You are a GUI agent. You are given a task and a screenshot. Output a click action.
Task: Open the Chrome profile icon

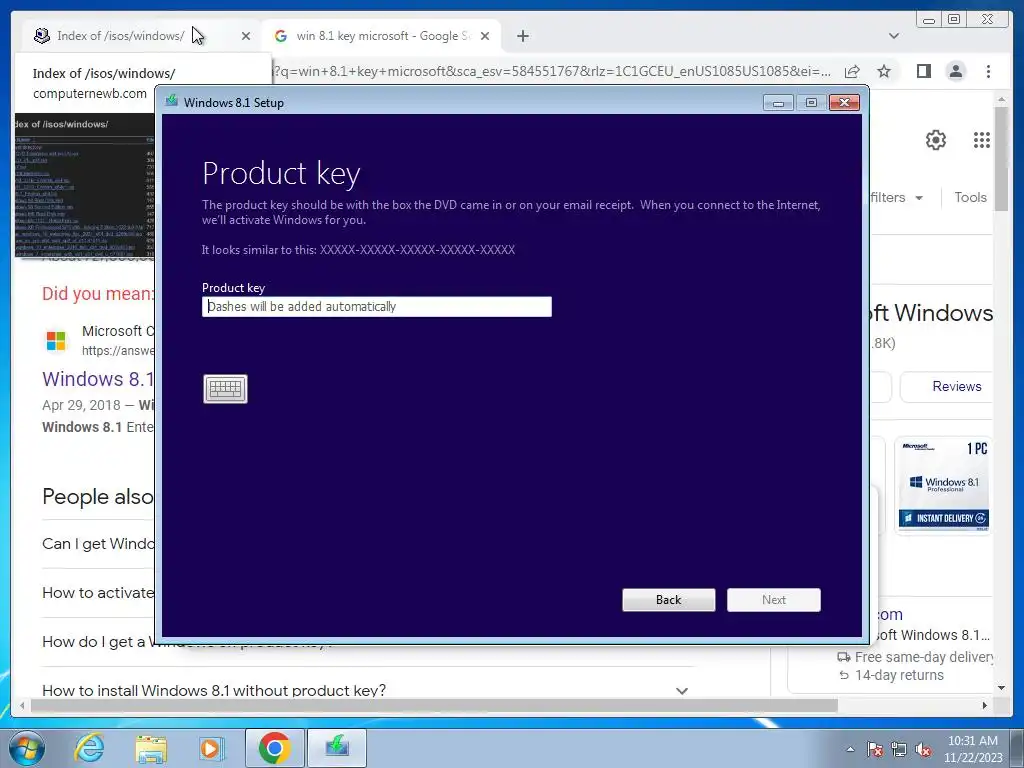(x=955, y=71)
